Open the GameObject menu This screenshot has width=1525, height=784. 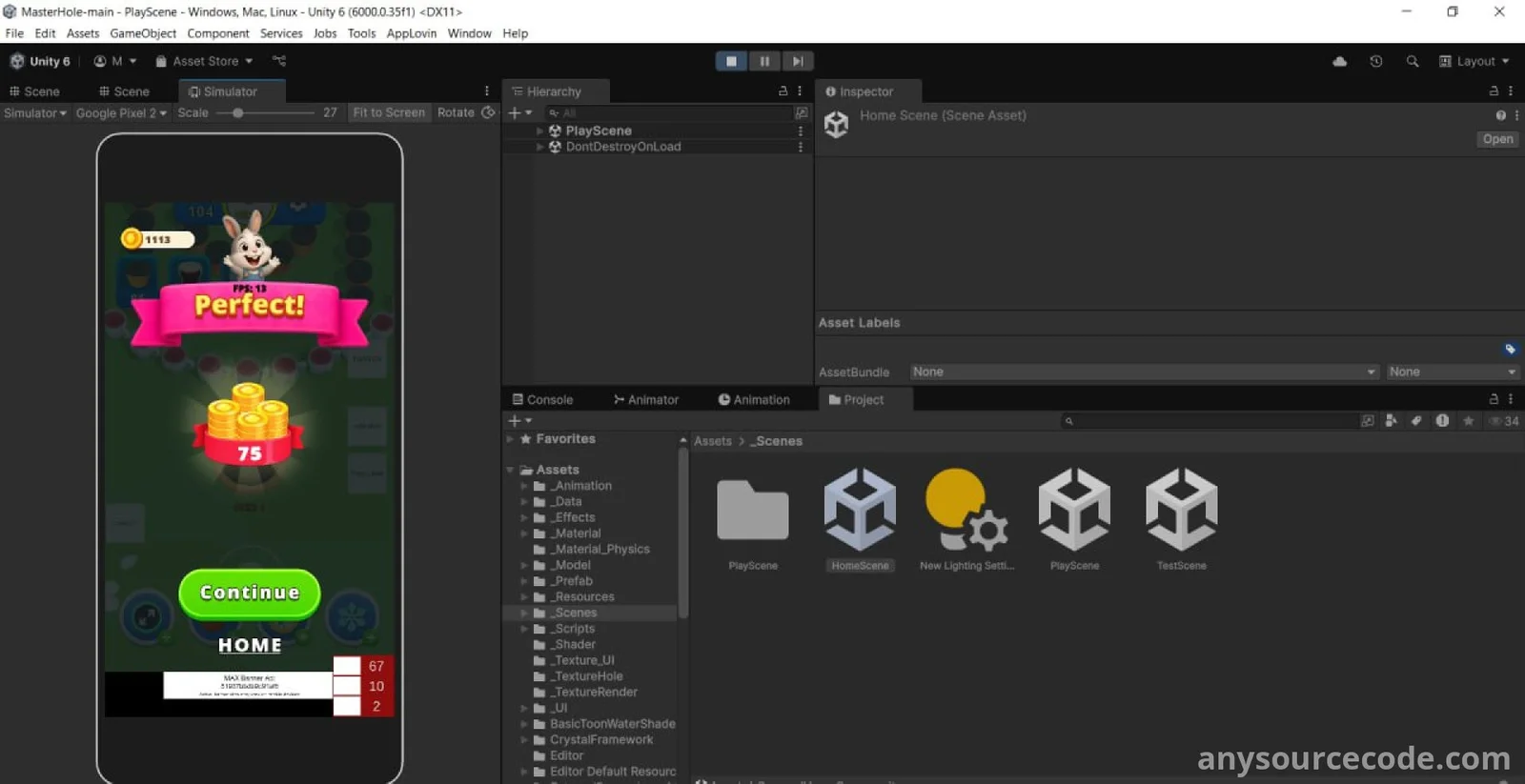click(x=143, y=33)
